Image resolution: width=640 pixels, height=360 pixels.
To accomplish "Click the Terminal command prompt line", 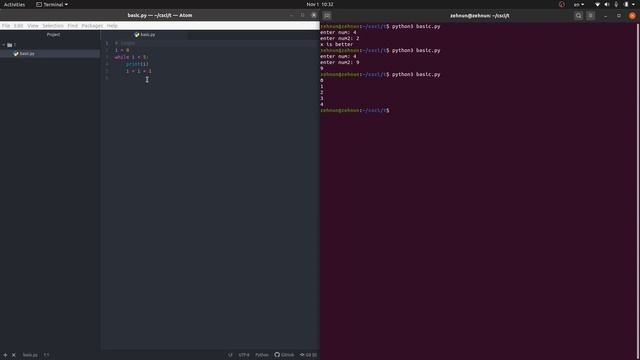I will click(x=355, y=111).
